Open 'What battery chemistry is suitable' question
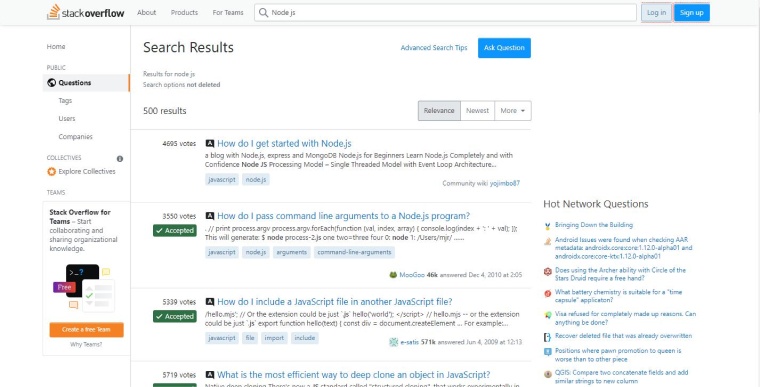Screen dimensions: 760x387 coord(618,296)
